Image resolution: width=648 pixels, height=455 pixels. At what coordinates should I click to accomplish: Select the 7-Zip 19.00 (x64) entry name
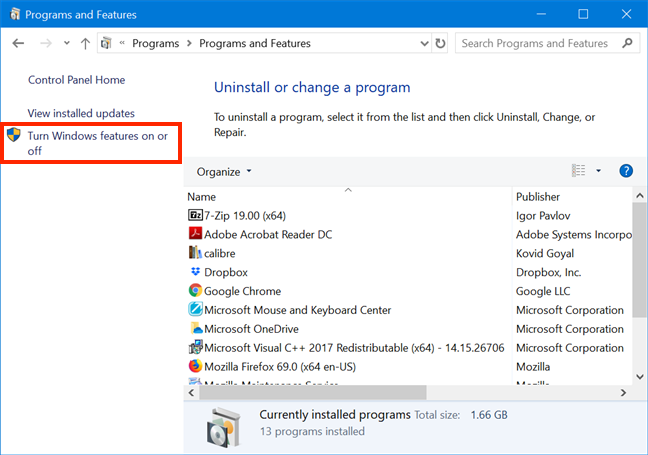click(x=245, y=216)
